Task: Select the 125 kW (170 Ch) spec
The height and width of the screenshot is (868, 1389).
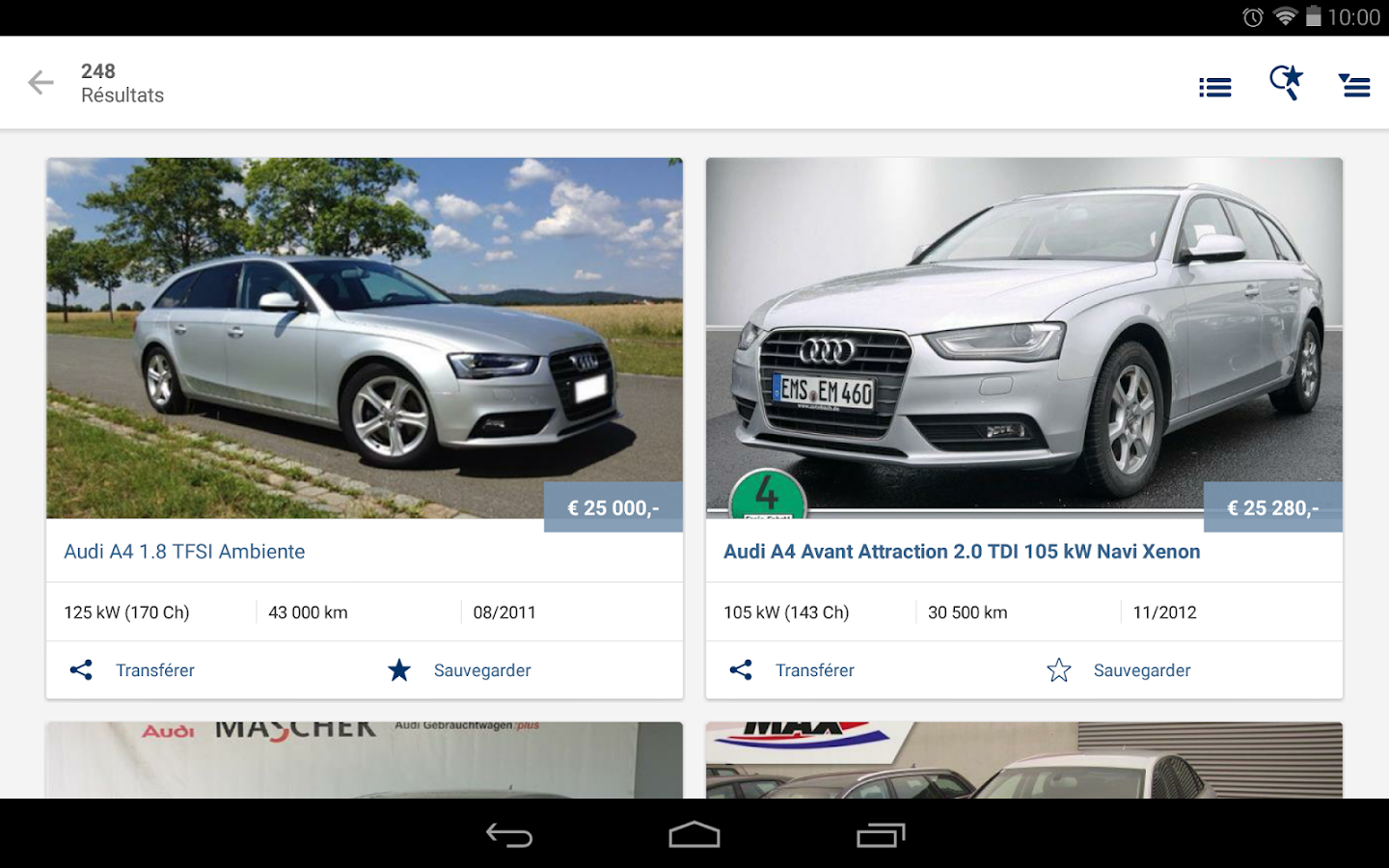Action: [126, 612]
